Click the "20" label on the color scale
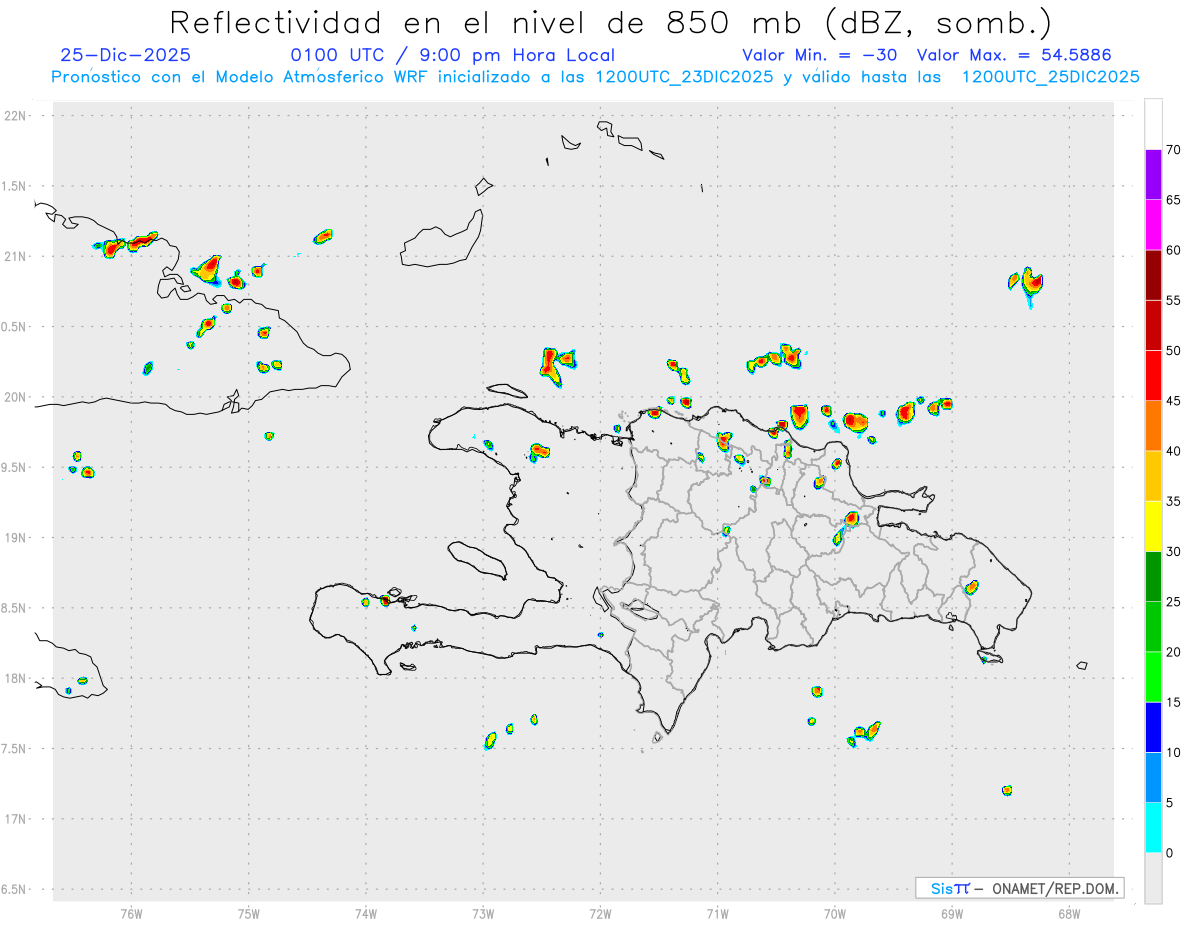This screenshot has width=1200, height=927. click(1173, 652)
